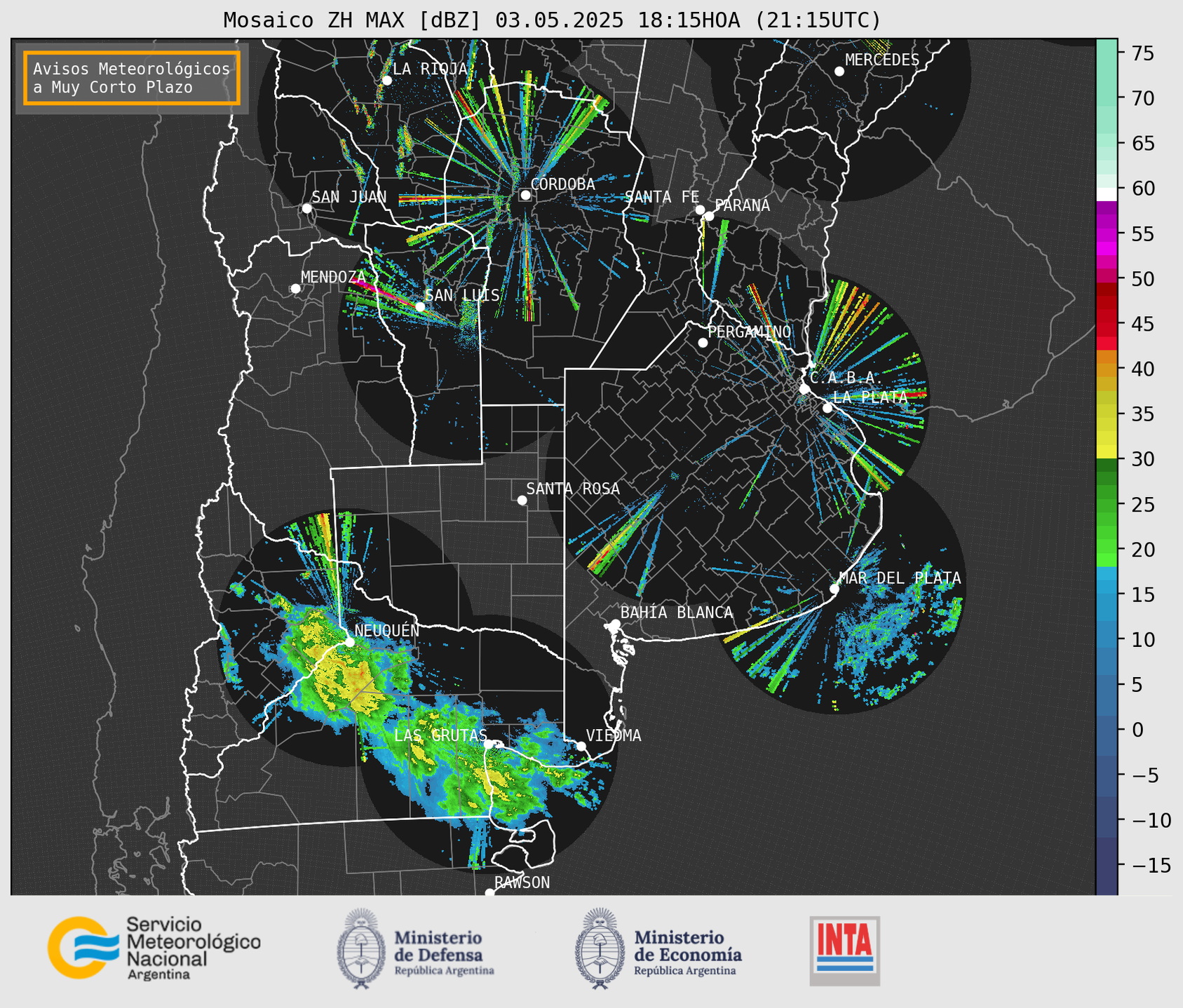Click the SANTA FE city marker dot

pyautogui.click(x=700, y=210)
